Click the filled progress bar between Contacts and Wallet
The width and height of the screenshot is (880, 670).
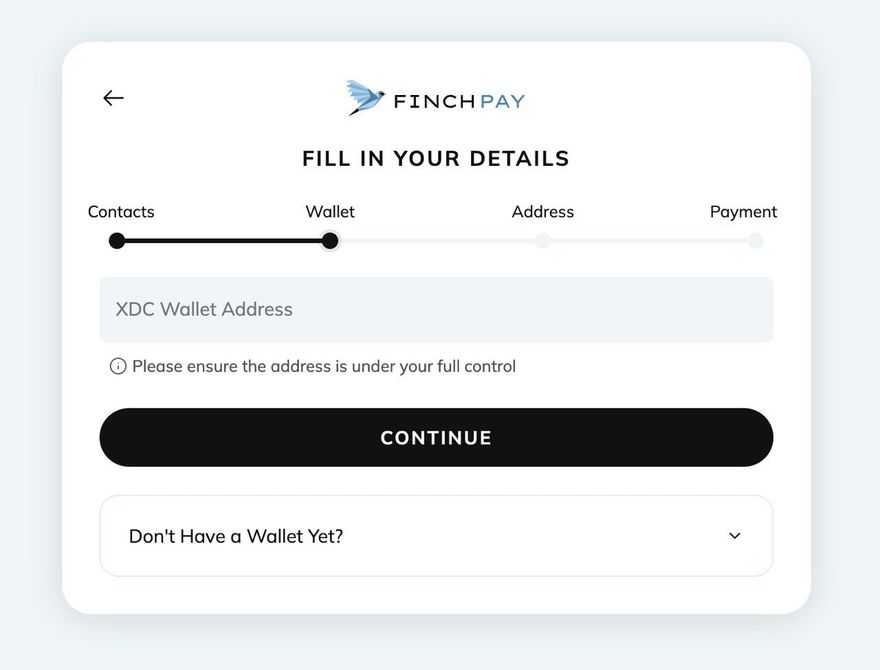point(223,241)
